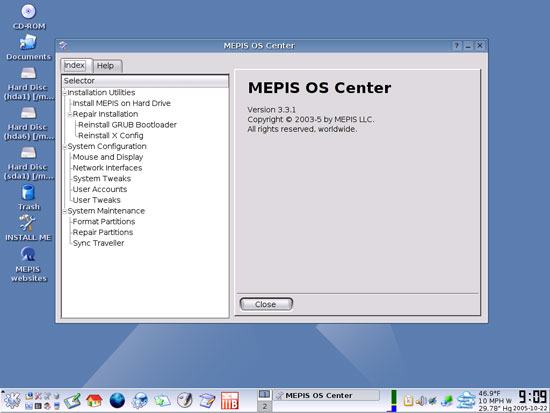Screen dimensions: 550x413
Task: Switch to virtual desktop 1 pager
Action: (x=264, y=395)
